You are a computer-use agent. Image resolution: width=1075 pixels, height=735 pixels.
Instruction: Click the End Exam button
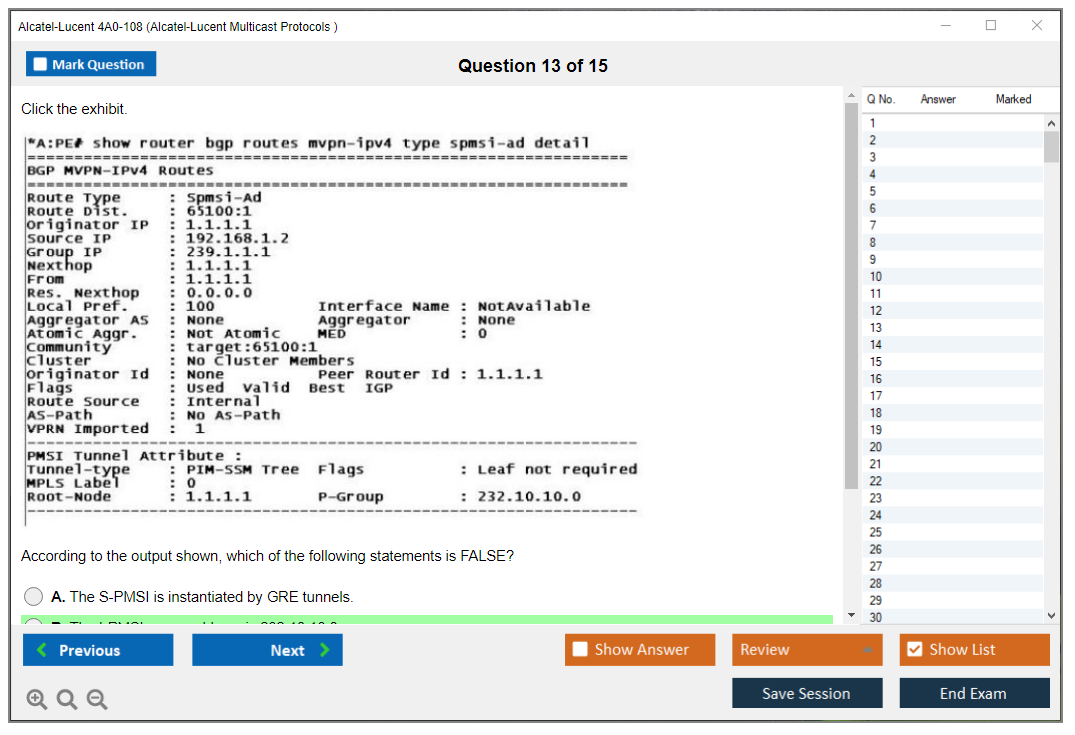pos(974,693)
